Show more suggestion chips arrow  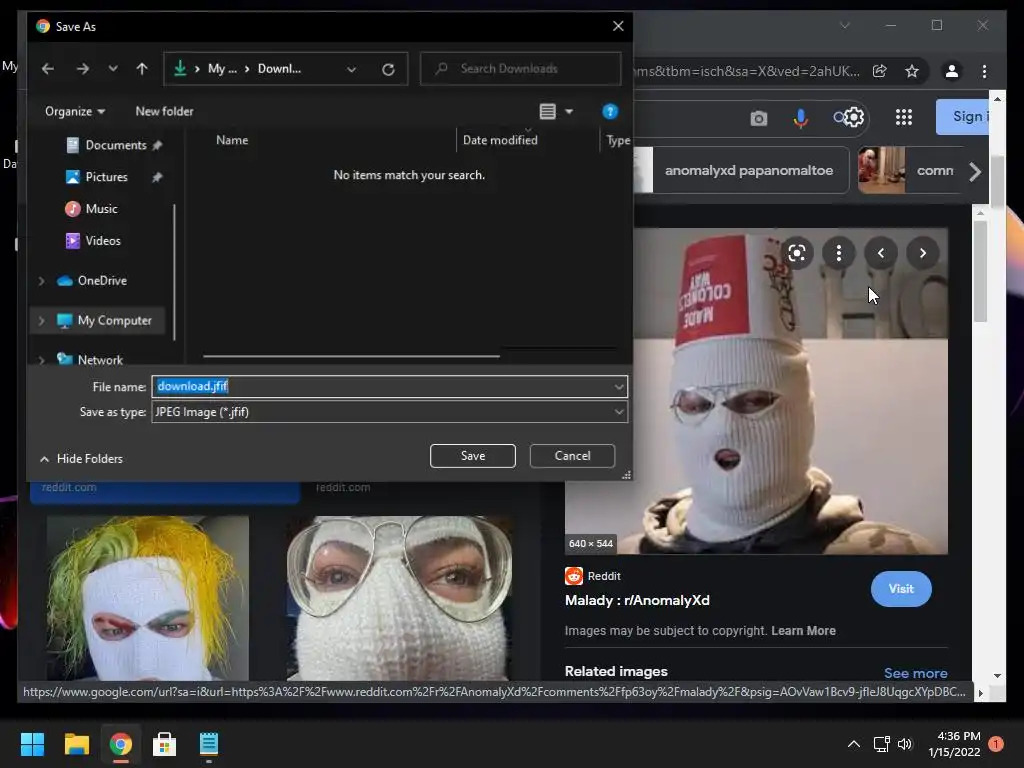(x=975, y=171)
